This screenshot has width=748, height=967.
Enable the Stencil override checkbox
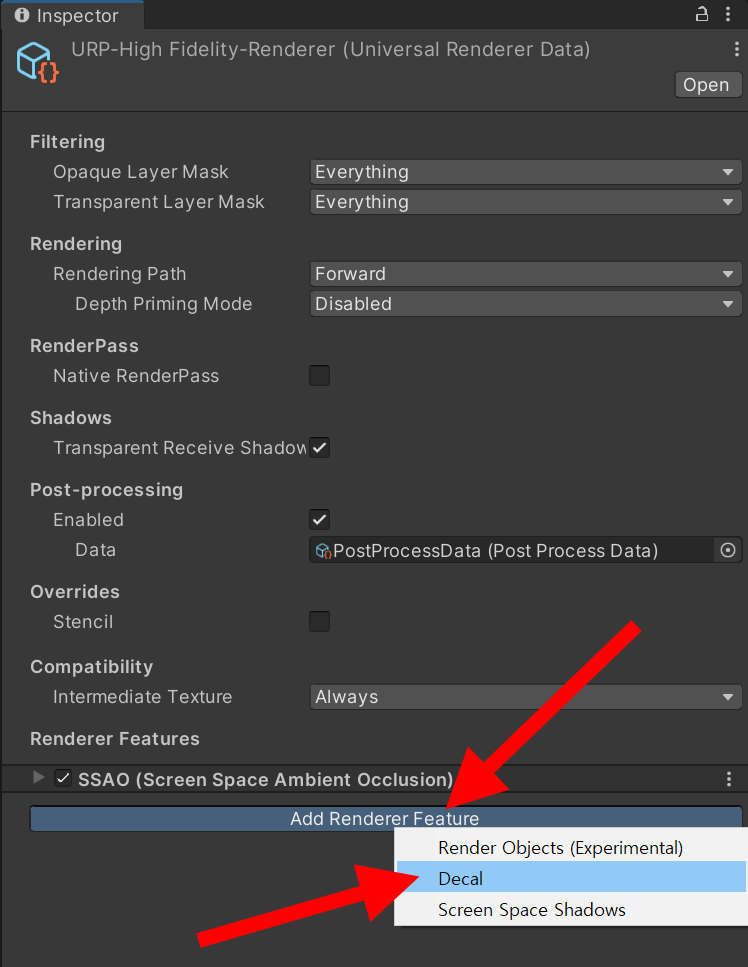click(x=319, y=622)
